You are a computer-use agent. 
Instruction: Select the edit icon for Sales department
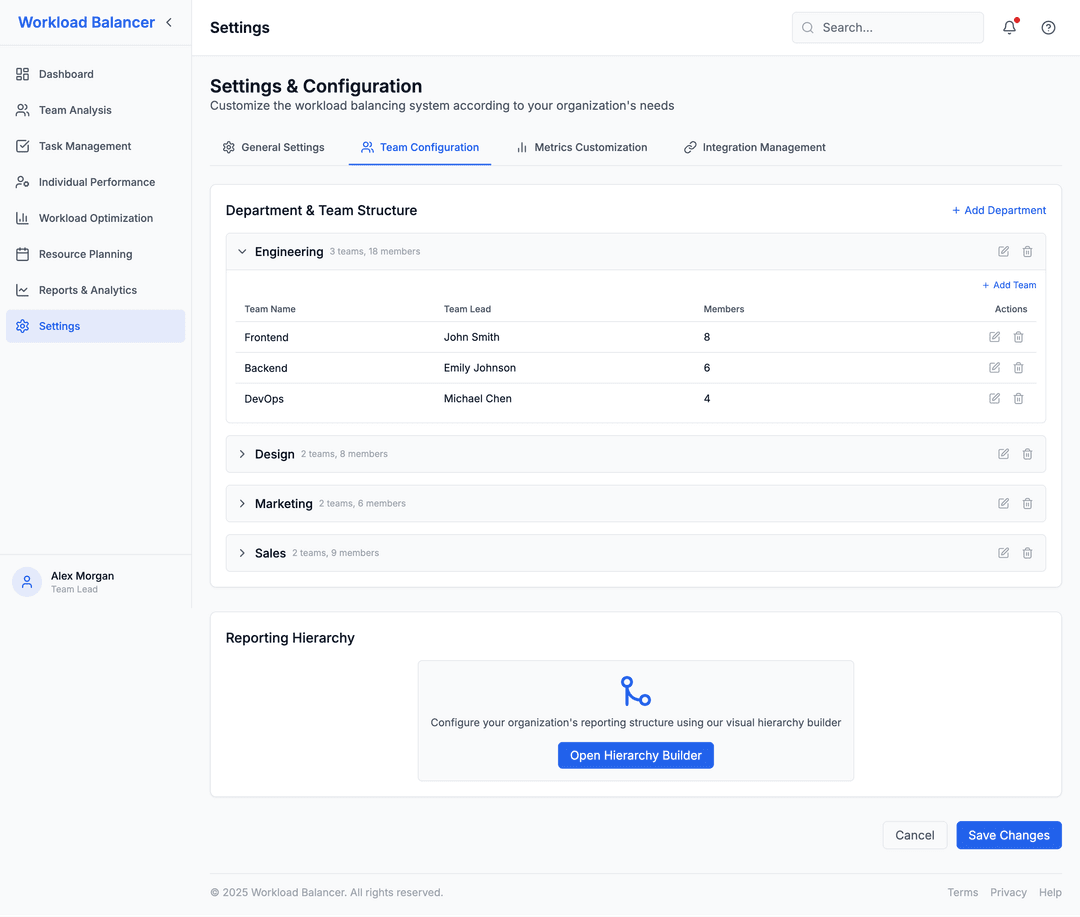[1003, 552]
